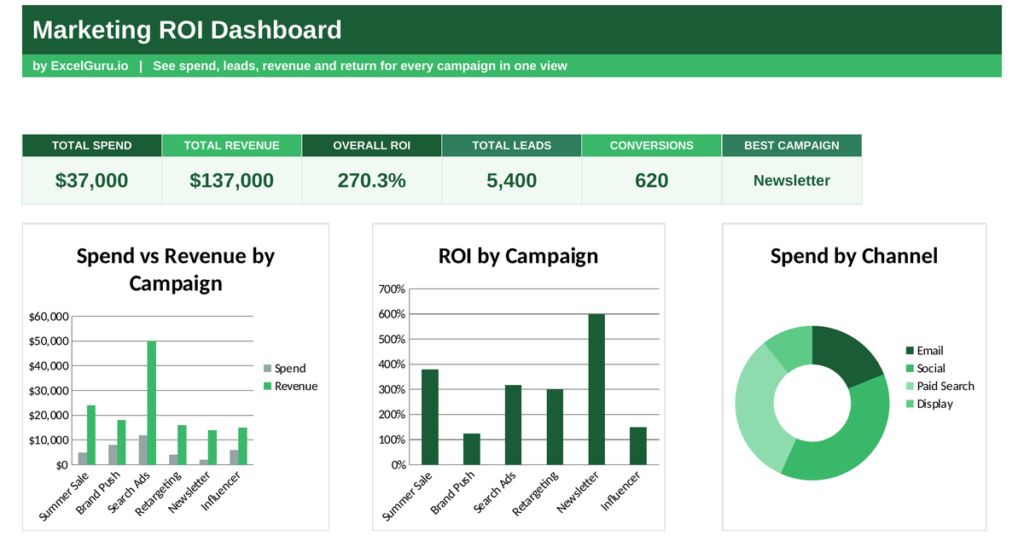
Task: Select the Brand Push gray spend bar
Action: point(113,455)
